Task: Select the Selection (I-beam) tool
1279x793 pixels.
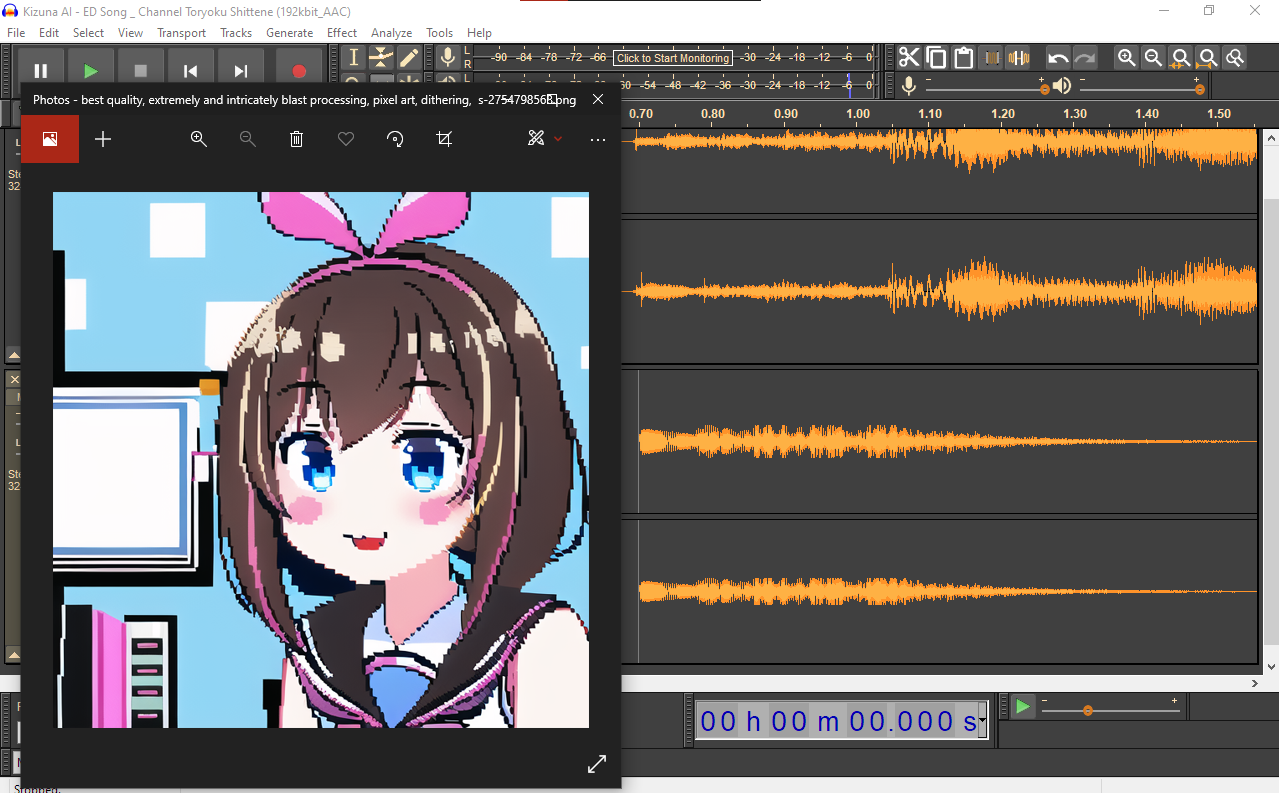Action: click(353, 57)
